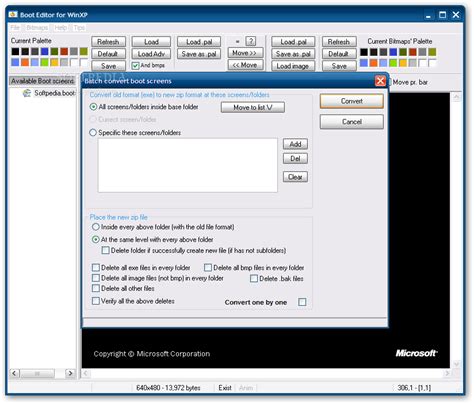
Task: Check Delete all bmp files in every folder
Action: coord(208,267)
